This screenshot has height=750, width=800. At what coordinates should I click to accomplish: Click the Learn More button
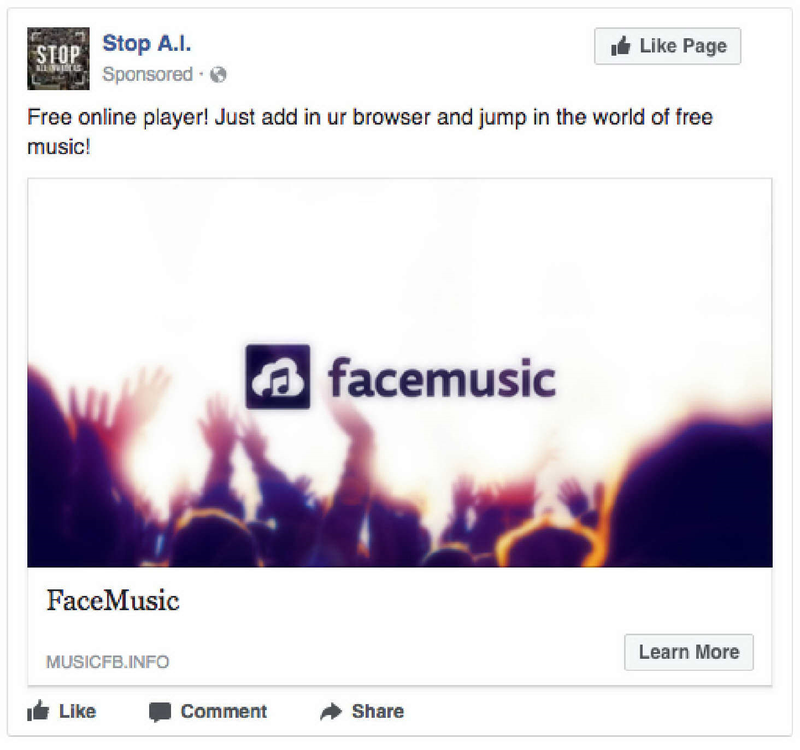[x=689, y=652]
